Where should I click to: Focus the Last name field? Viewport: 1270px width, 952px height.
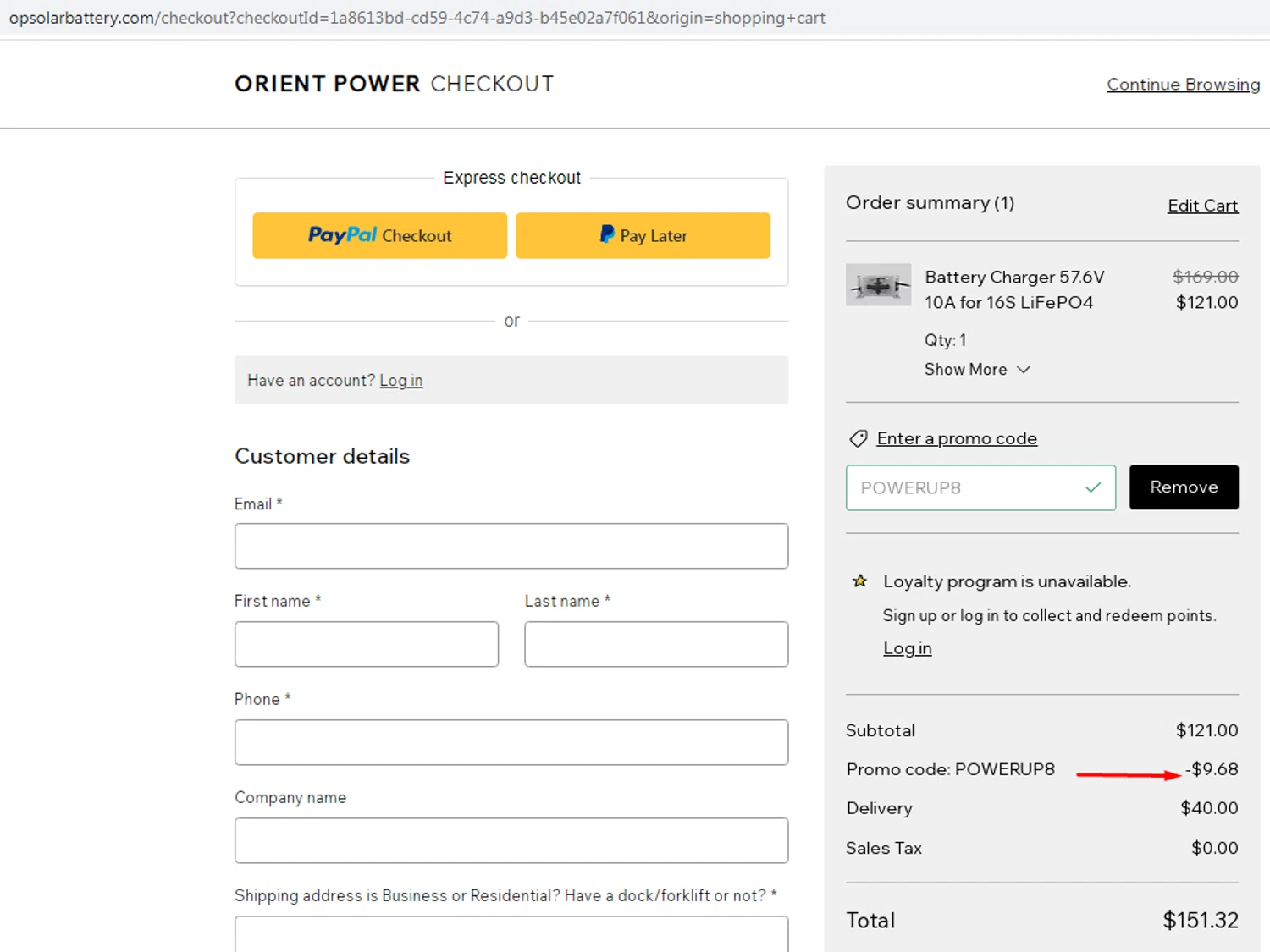click(656, 644)
